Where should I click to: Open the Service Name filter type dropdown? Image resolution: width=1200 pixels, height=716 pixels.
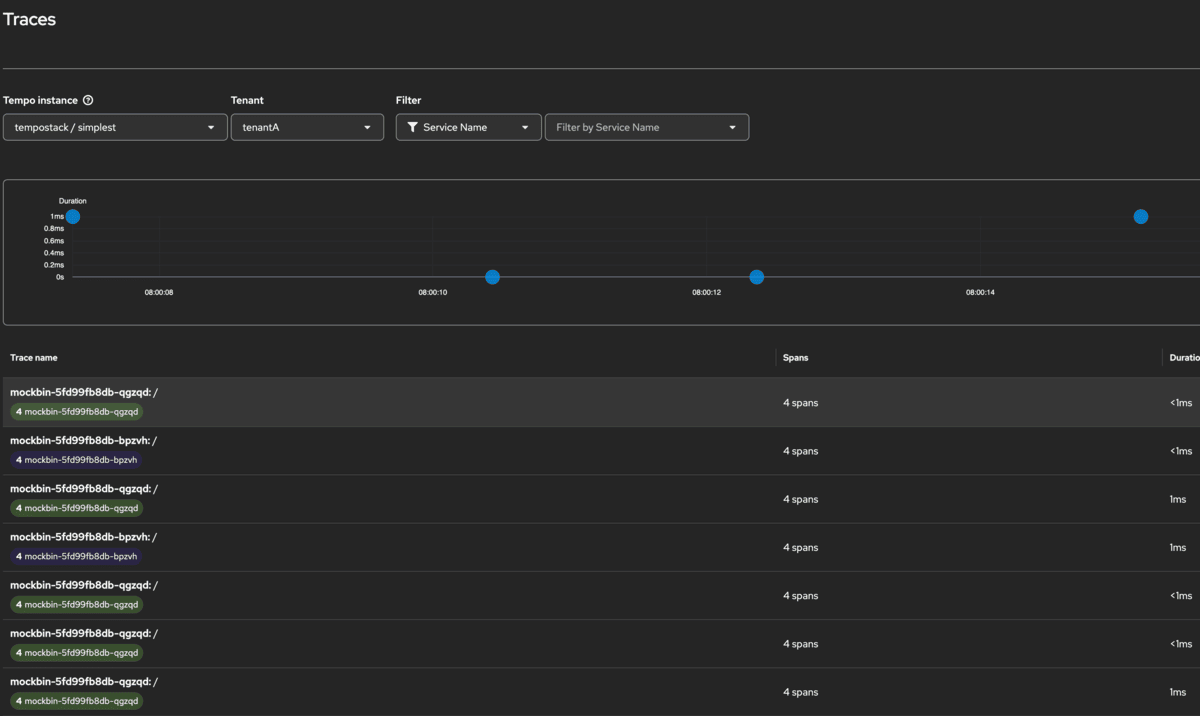pos(468,127)
